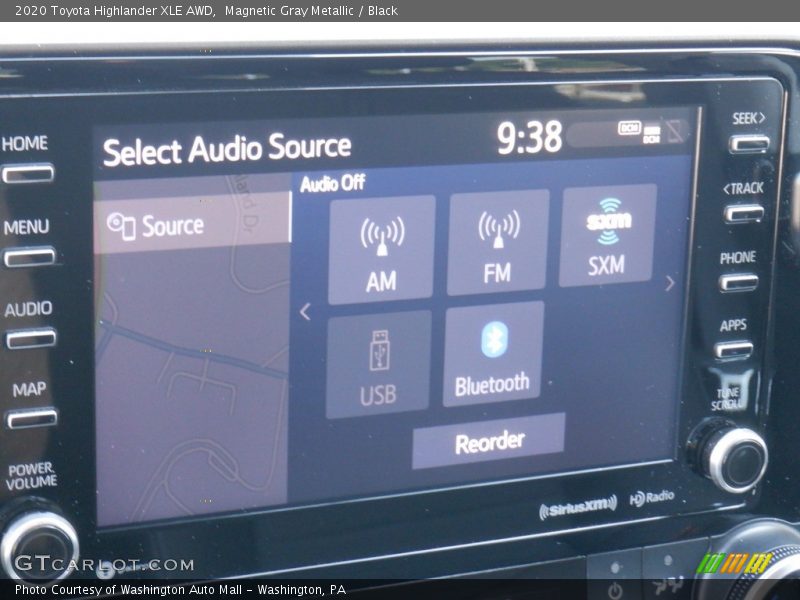800x600 pixels.
Task: Choose the Bluetooth audio source
Action: (x=493, y=355)
